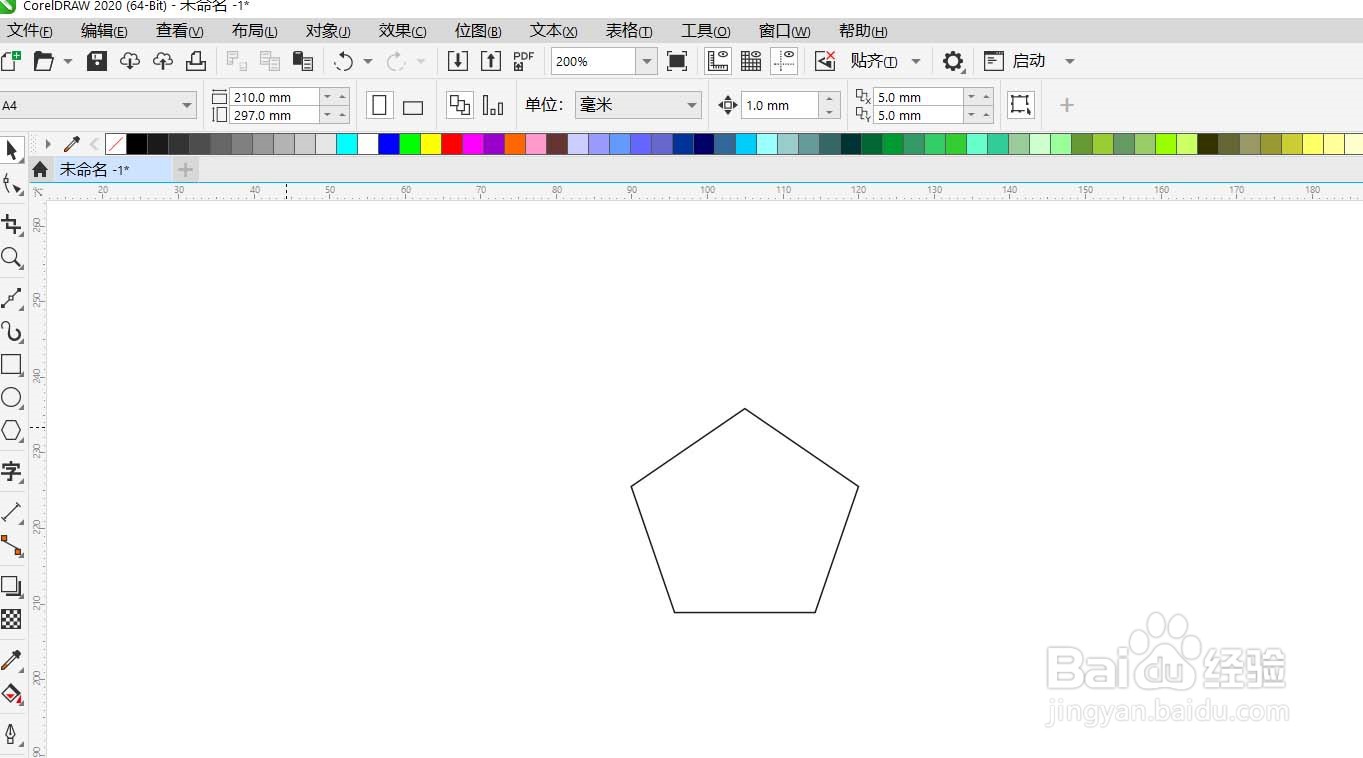
Task: Expand the 启动 launcher dropdown arrow
Action: [1070, 61]
